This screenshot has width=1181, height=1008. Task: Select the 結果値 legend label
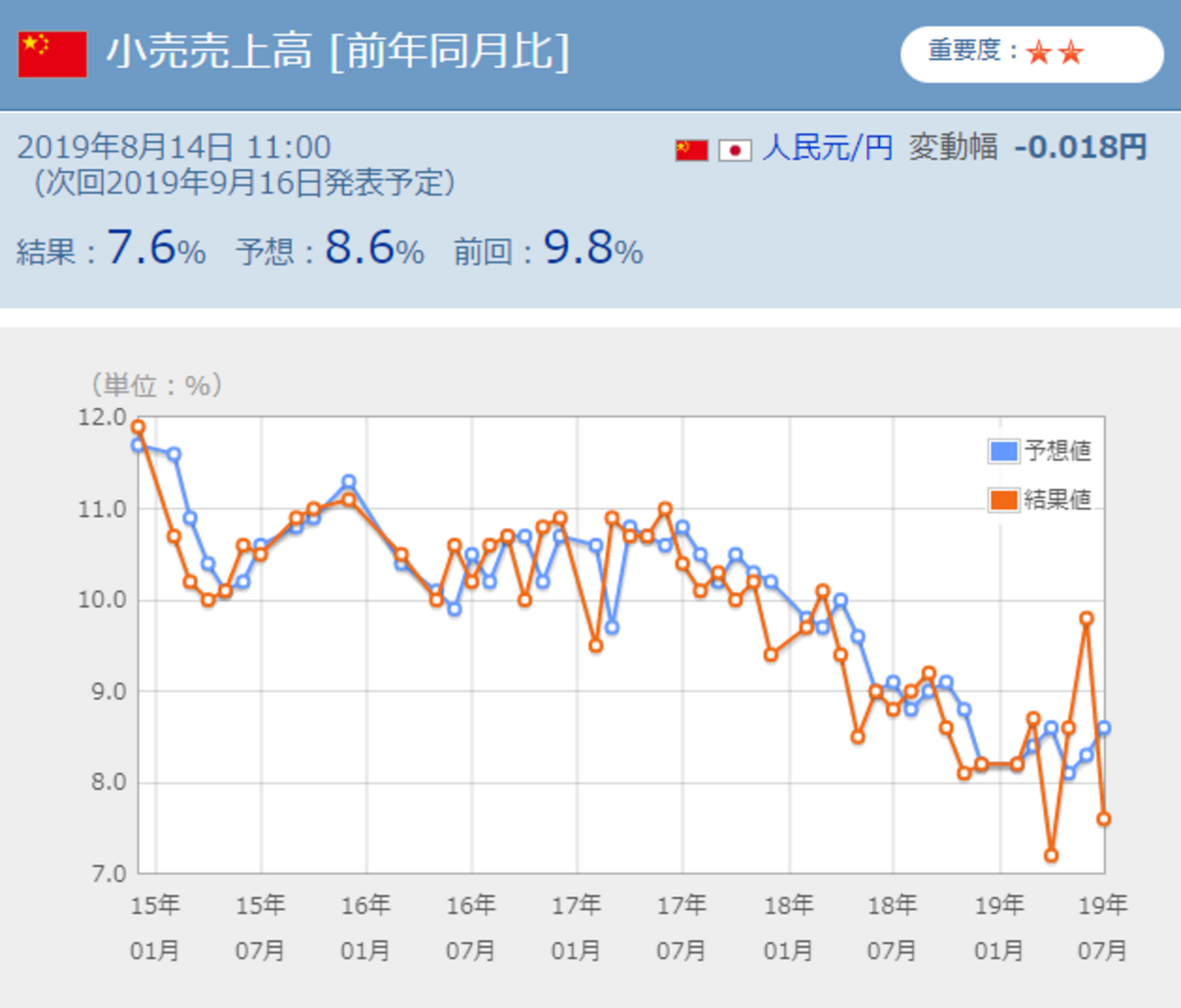coord(1057,499)
